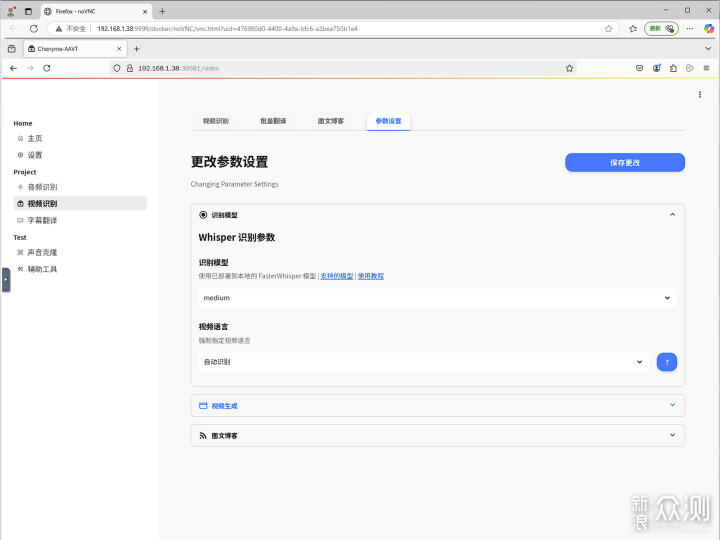This screenshot has height=540, width=720.
Task: Switch to the 视频识别 tab
Action: tap(216, 121)
